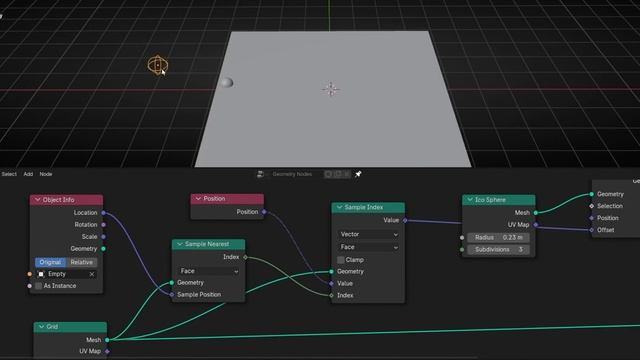Image resolution: width=640 pixels, height=360 pixels.
Task: Click the Empty object type icon
Action: point(41,274)
